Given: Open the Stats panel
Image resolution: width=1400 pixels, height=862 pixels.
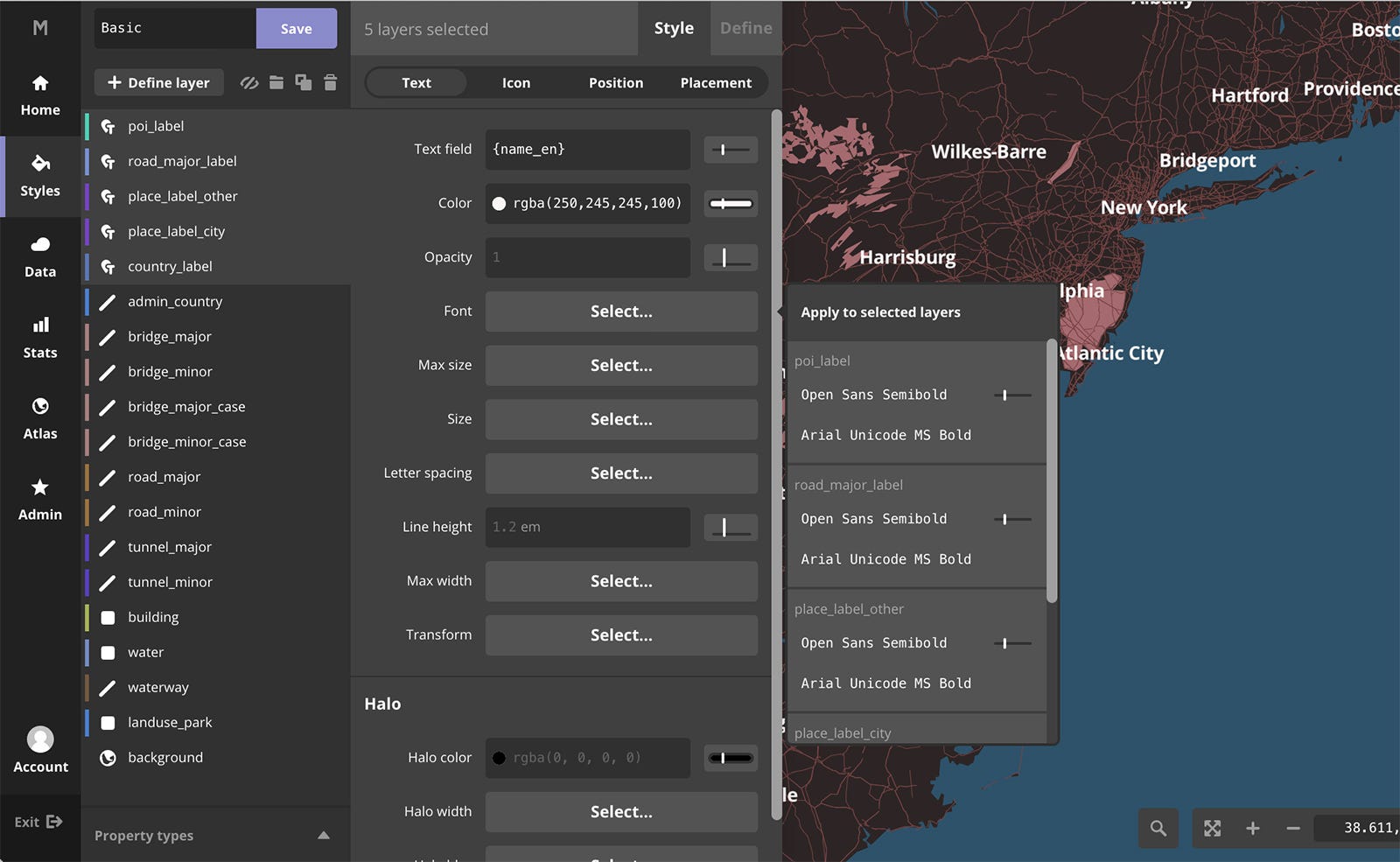Looking at the screenshot, I should [39, 338].
